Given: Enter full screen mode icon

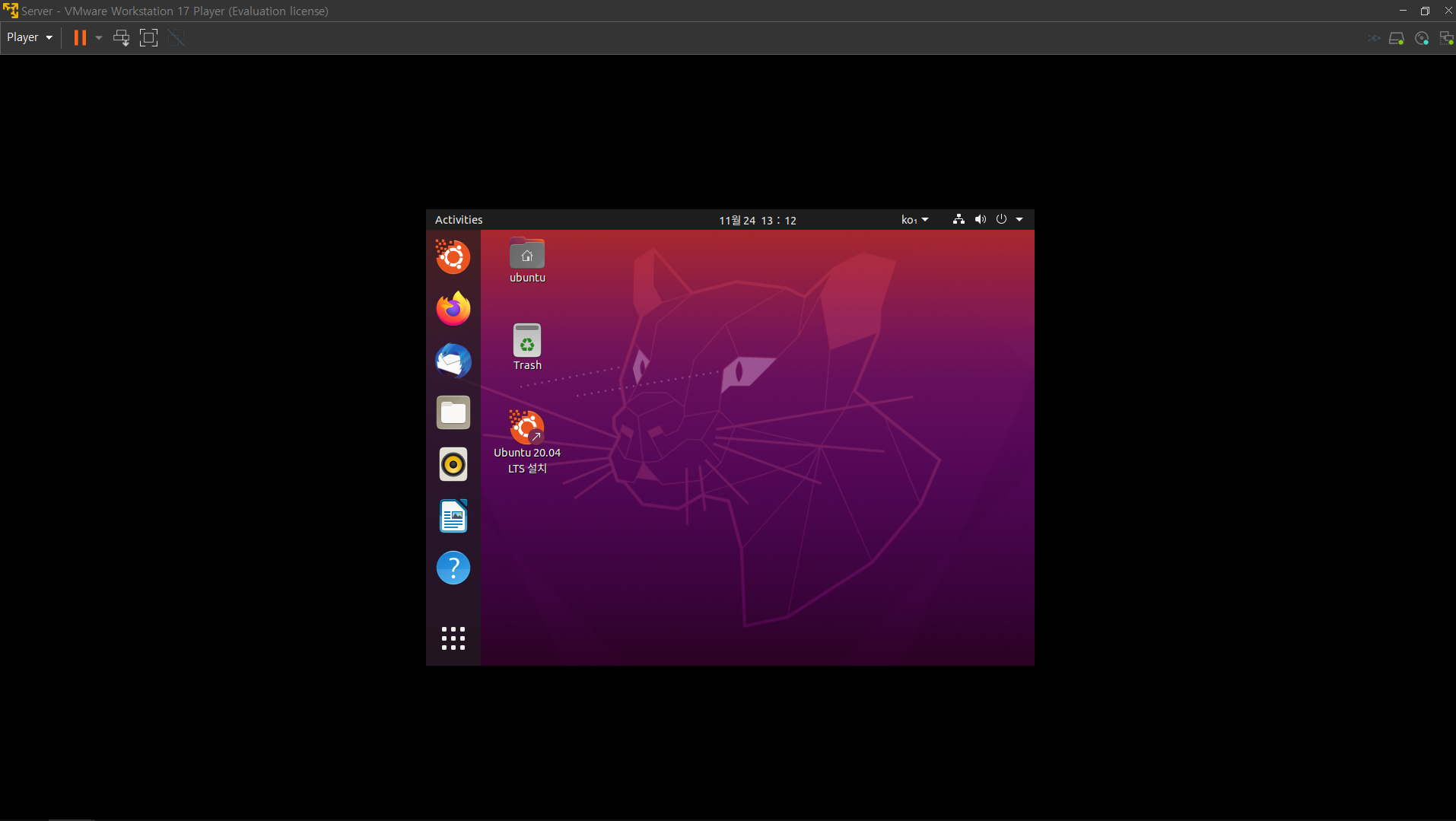Looking at the screenshot, I should click(x=149, y=37).
